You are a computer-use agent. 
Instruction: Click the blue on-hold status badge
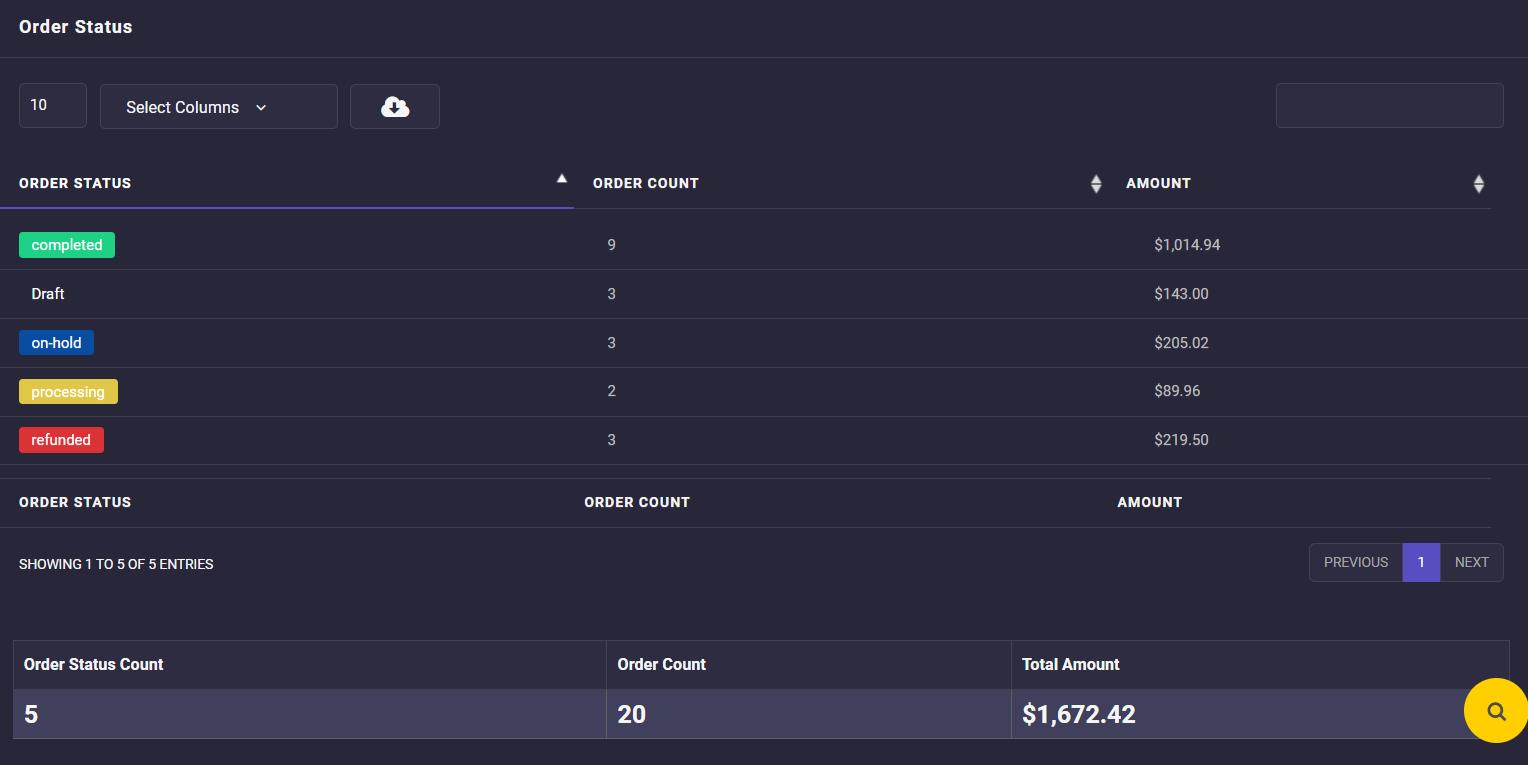(56, 343)
